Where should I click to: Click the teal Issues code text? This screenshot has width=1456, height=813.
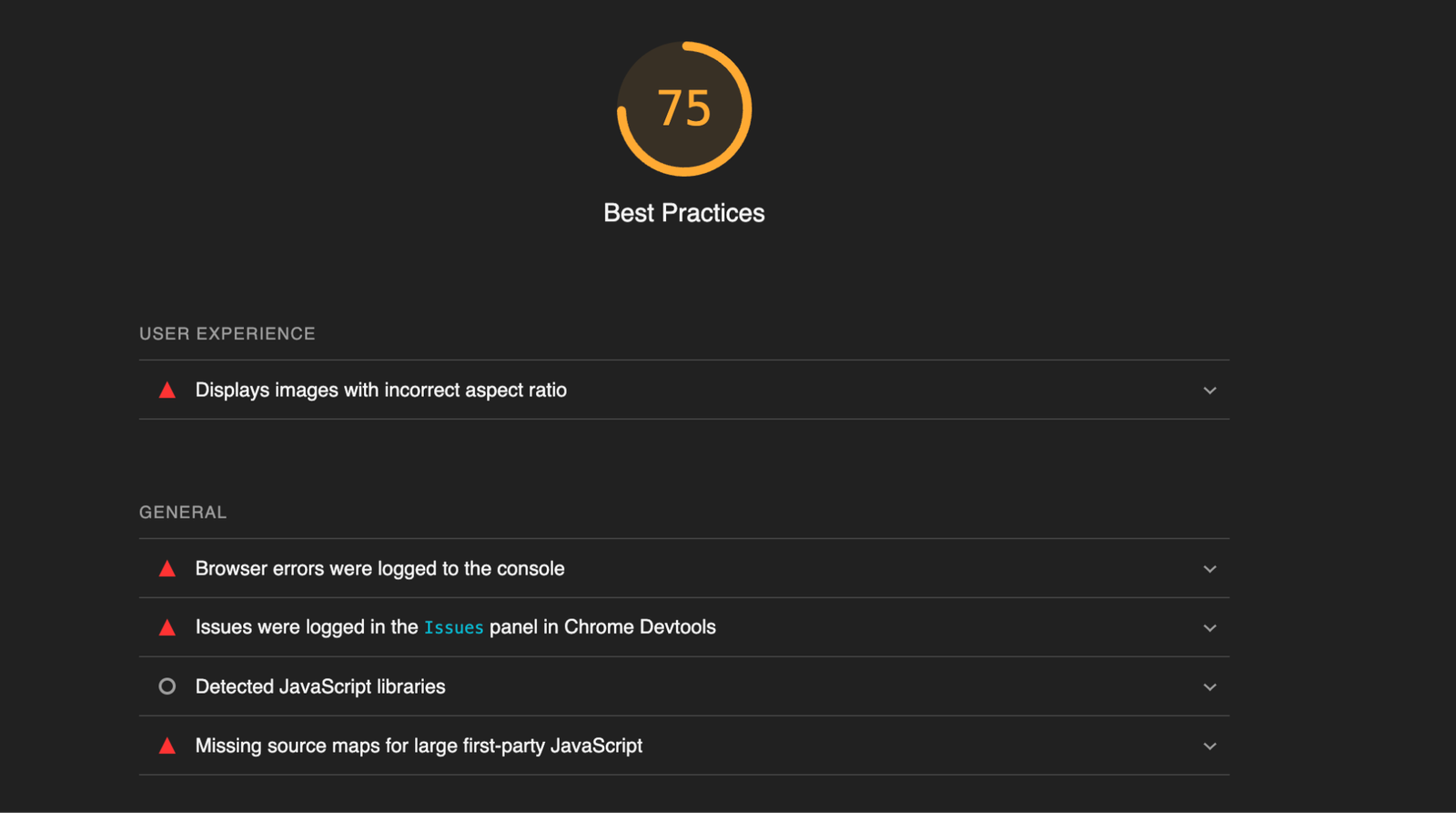pyautogui.click(x=453, y=628)
